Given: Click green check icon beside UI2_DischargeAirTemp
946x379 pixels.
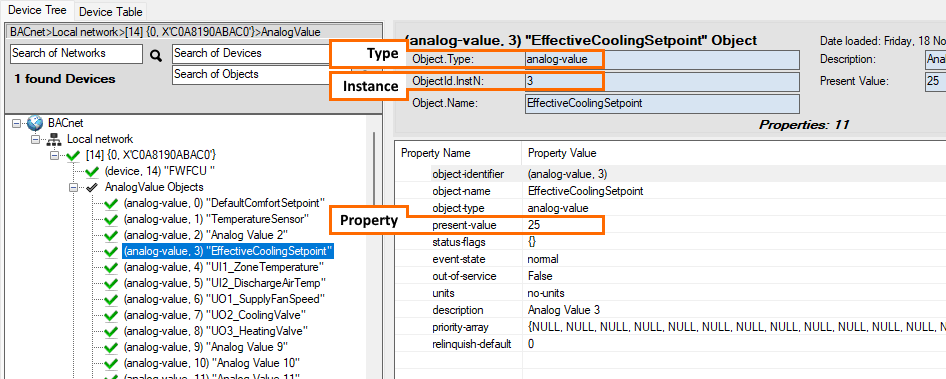Looking at the screenshot, I should (x=111, y=284).
